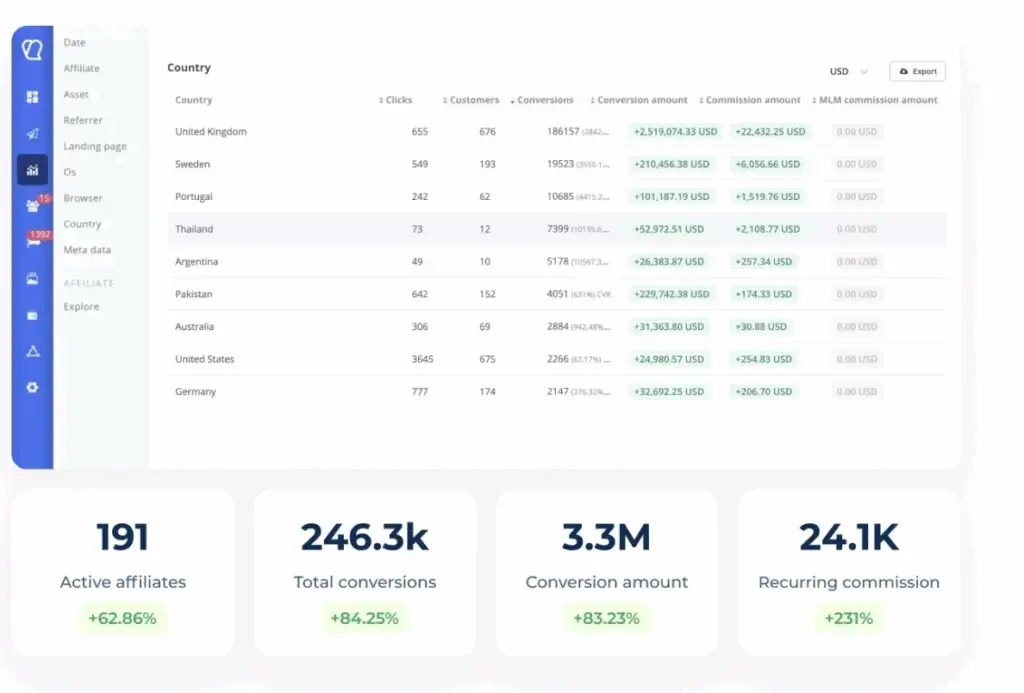This screenshot has height=693, width=1024.
Task: Open the dashboard grid icon
Action: 32,97
